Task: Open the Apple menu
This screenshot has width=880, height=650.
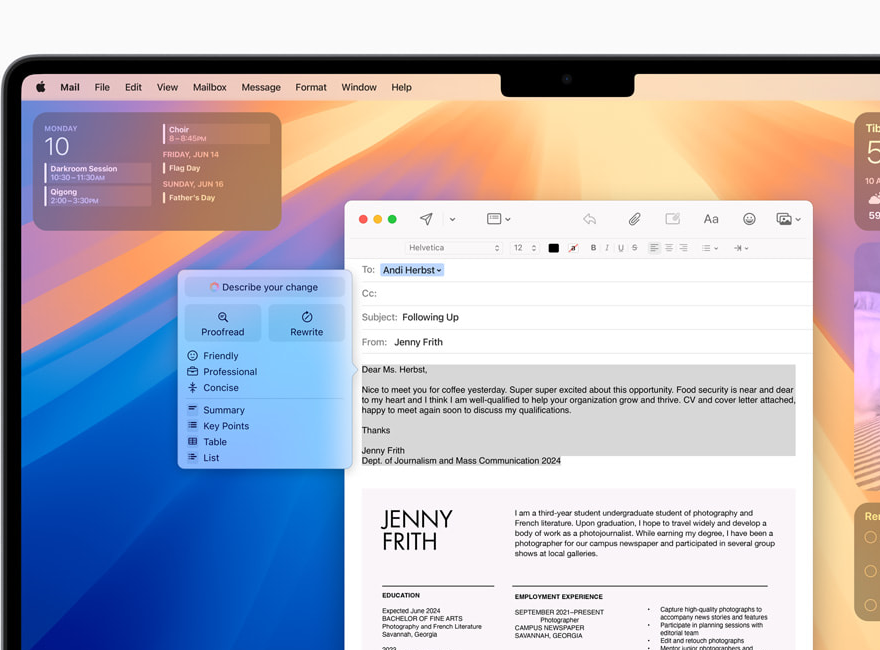Action: click(x=41, y=87)
